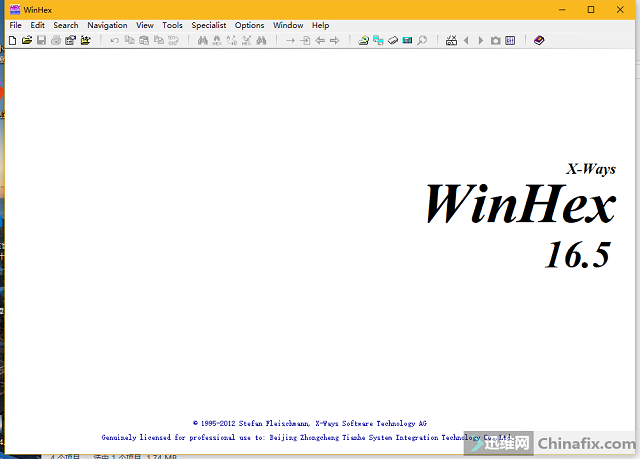Click the Go To Sector arrow-into-box icon
Screen dimensions: 640x459
(305, 40)
